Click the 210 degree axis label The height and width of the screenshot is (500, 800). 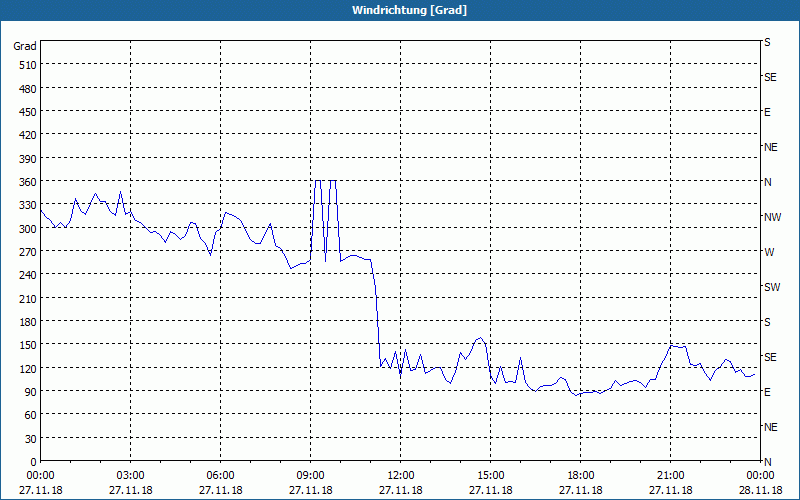click(29, 298)
